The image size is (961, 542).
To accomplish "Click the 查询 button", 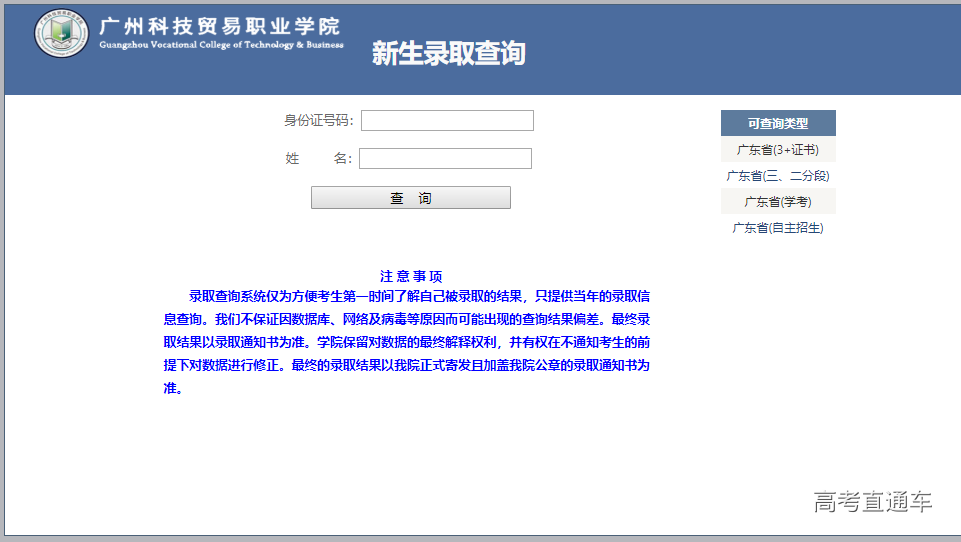I will click(x=411, y=197).
